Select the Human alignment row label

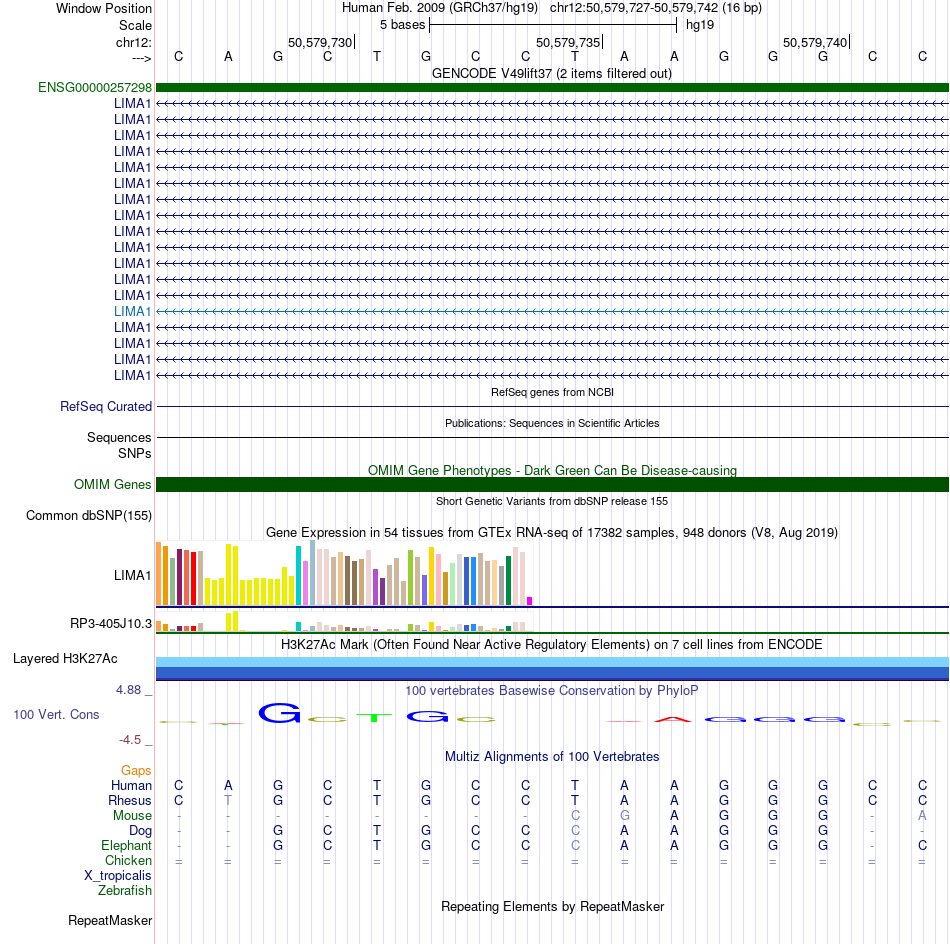pos(131,786)
